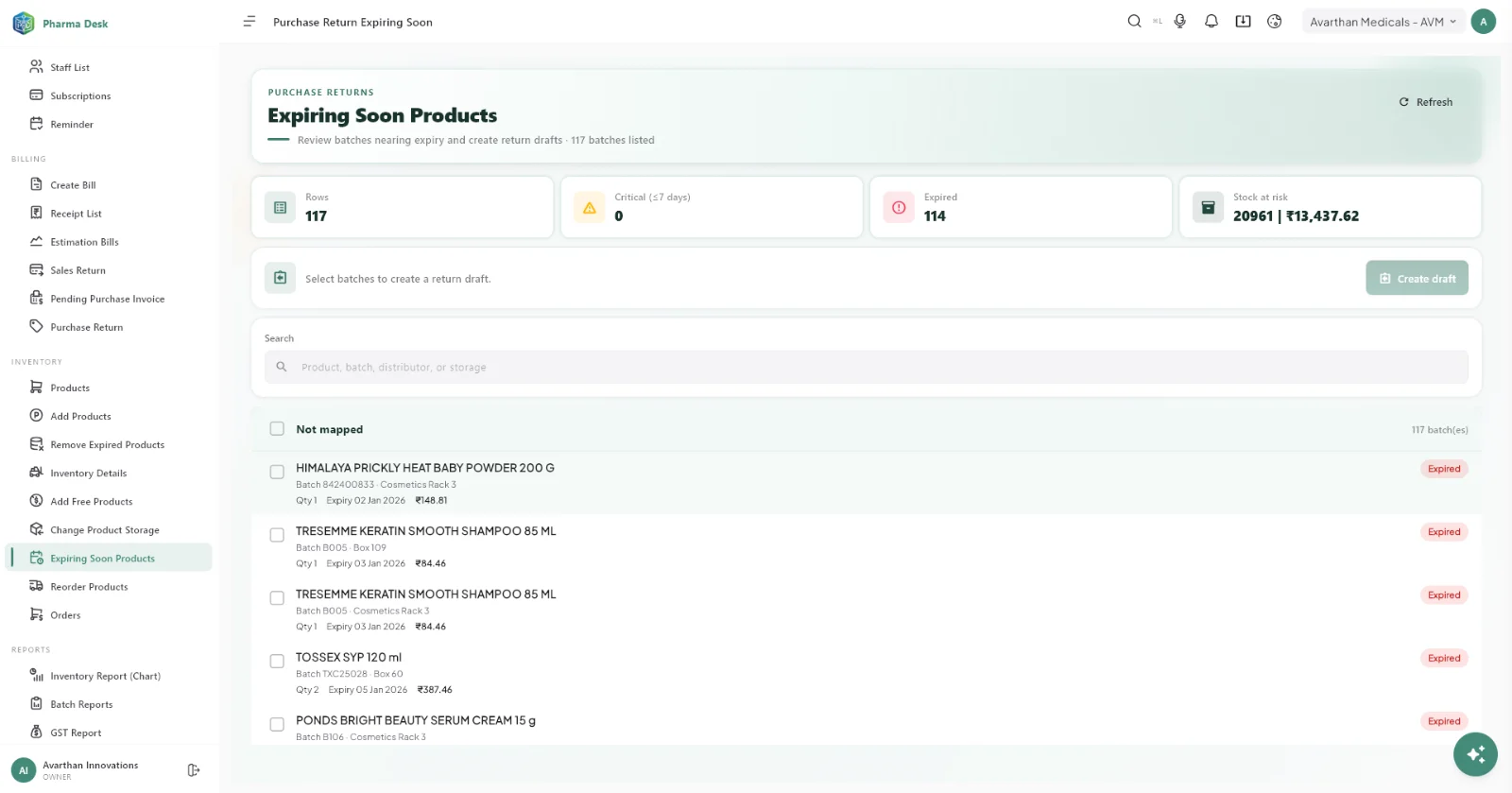Image resolution: width=1512 pixels, height=793 pixels.
Task: Expand the Avarthan Medicals - AVM store dropdown
Action: (x=1383, y=22)
